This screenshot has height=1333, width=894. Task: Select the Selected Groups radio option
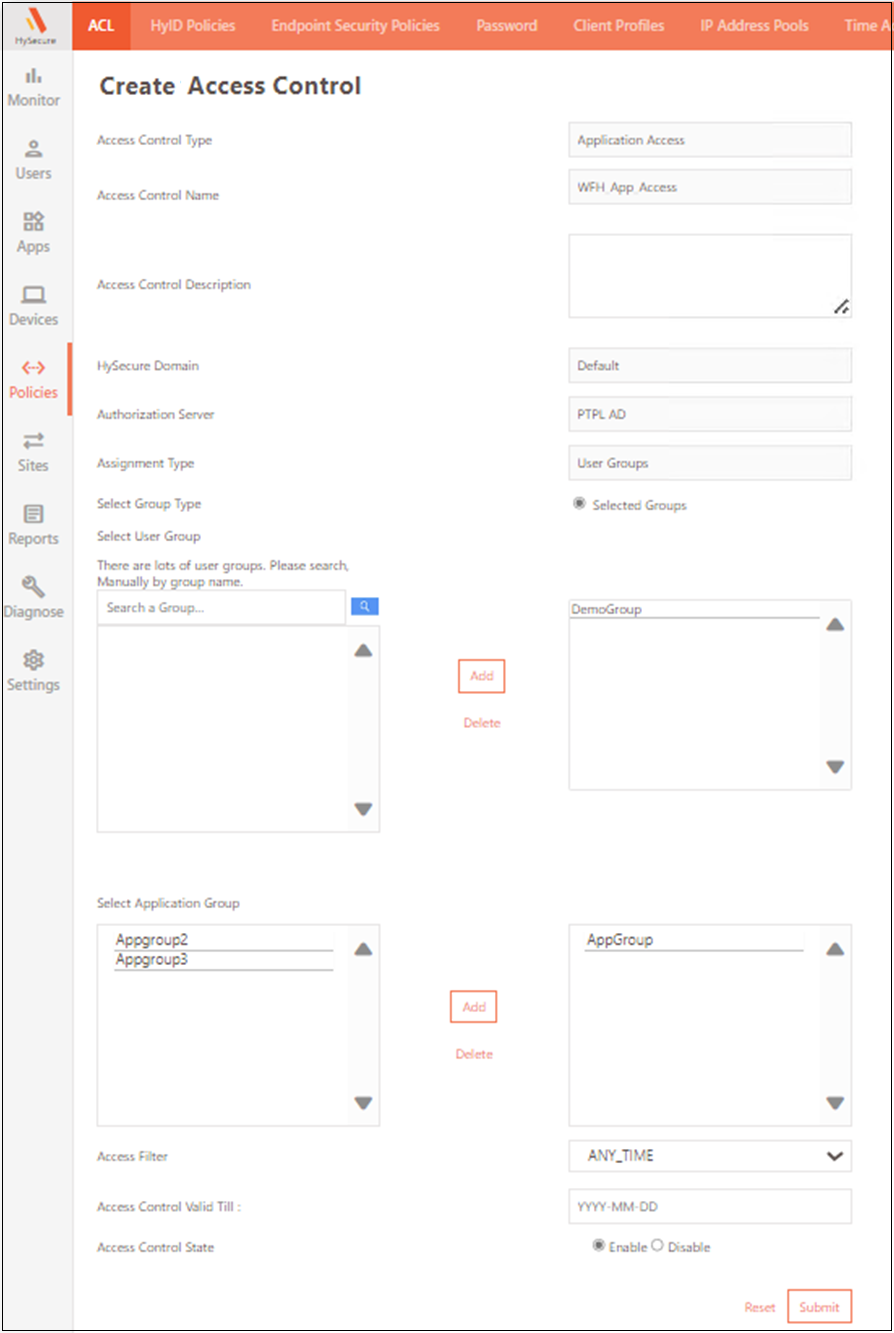[579, 504]
